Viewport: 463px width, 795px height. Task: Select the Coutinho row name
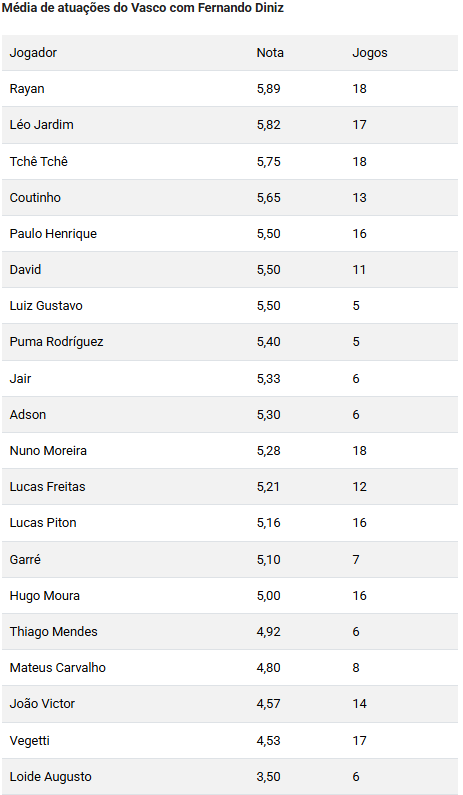[35, 198]
